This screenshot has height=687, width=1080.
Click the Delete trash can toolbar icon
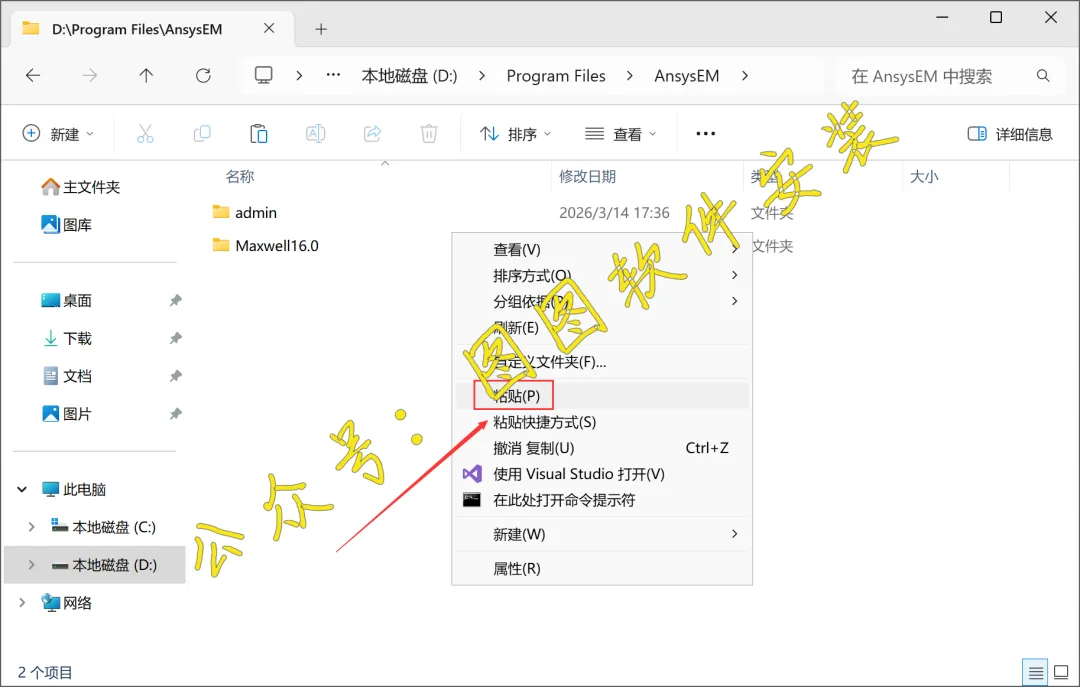pos(429,134)
